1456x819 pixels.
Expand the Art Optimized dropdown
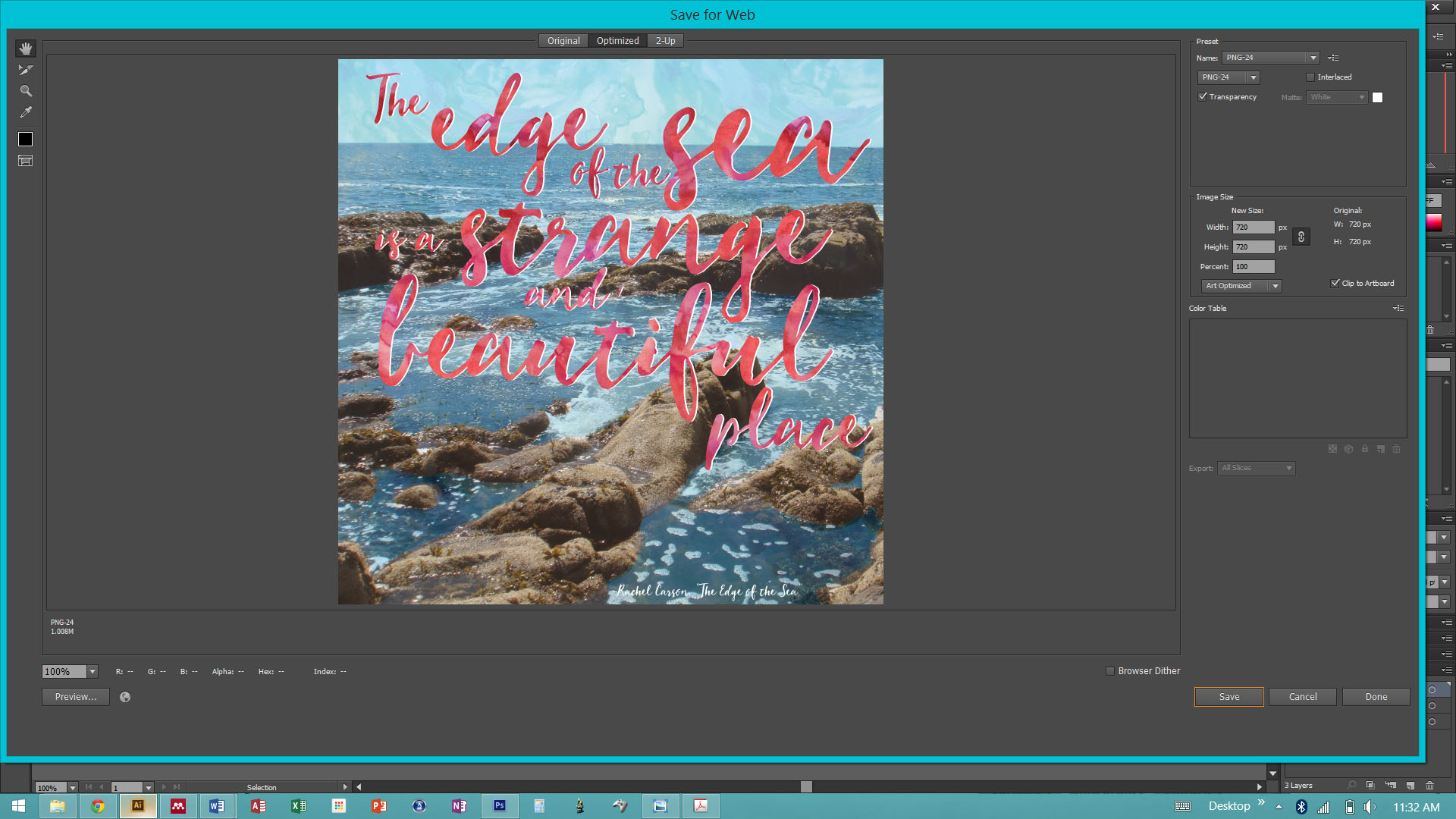point(1276,286)
